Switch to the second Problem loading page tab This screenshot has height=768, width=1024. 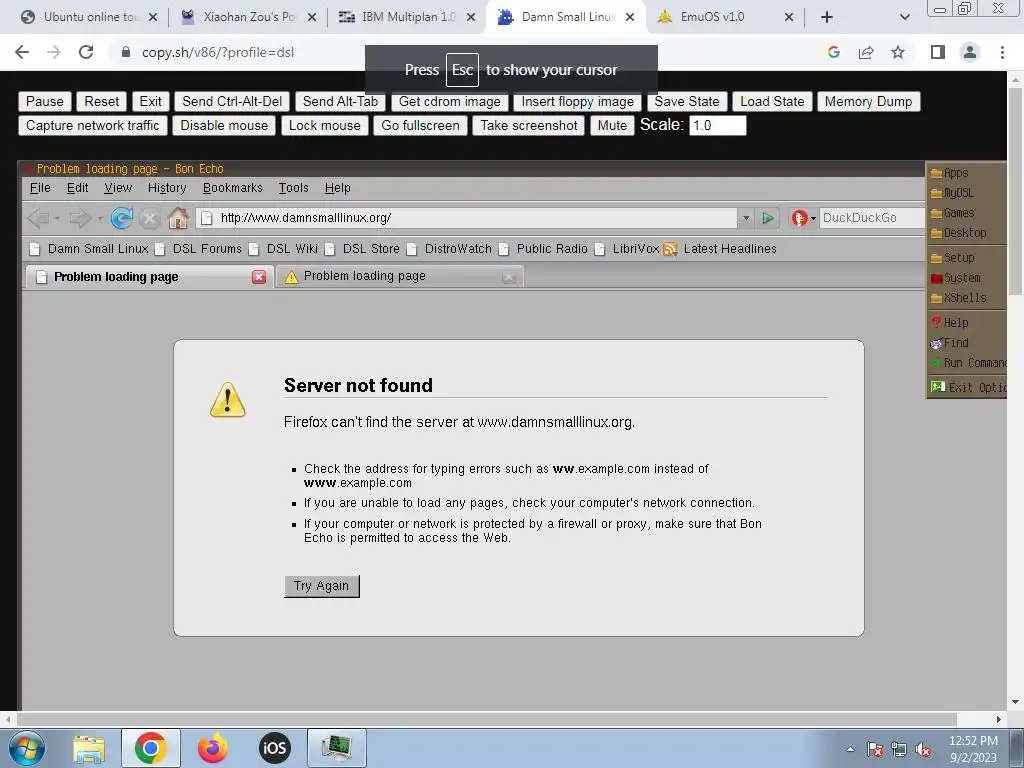click(399, 276)
